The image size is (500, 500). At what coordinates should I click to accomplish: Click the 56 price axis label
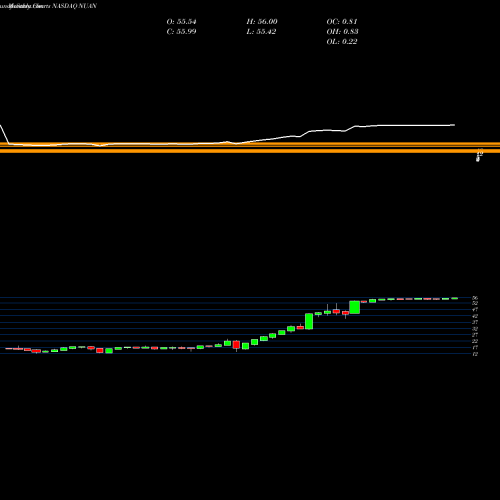[476, 298]
